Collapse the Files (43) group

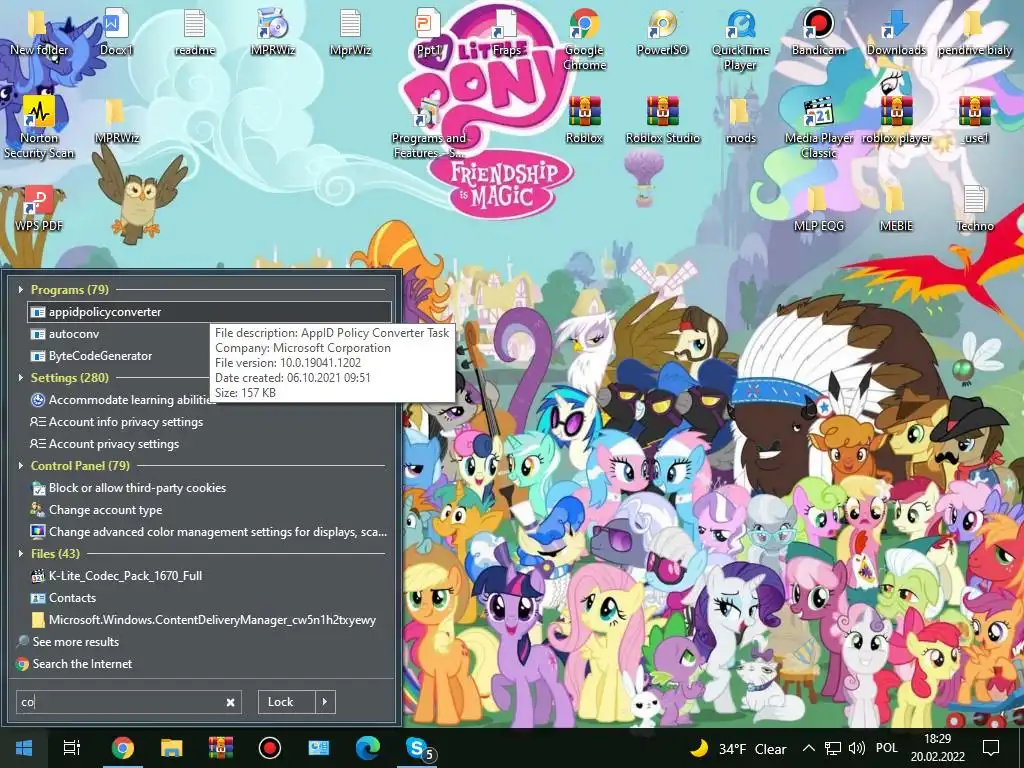click(x=20, y=553)
